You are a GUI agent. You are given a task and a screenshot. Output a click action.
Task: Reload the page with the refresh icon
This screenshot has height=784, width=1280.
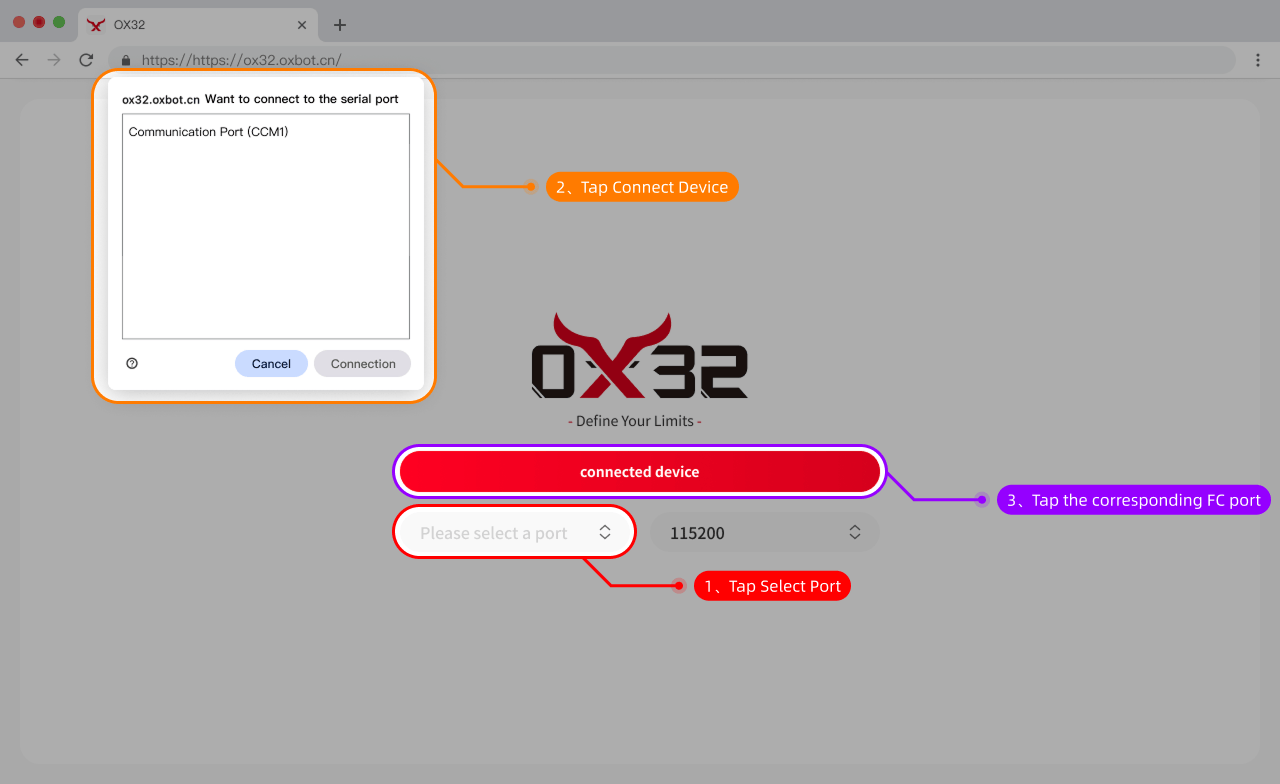86,60
